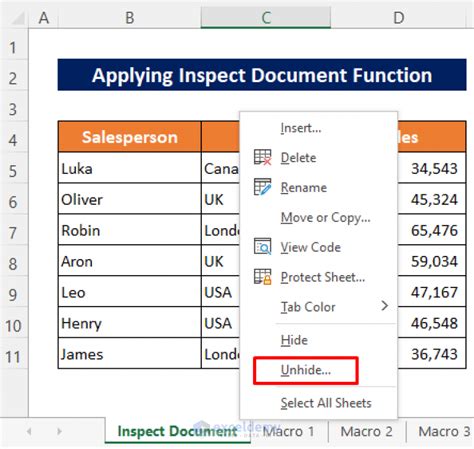Expand the Tab Color submenu arrow

click(x=385, y=306)
